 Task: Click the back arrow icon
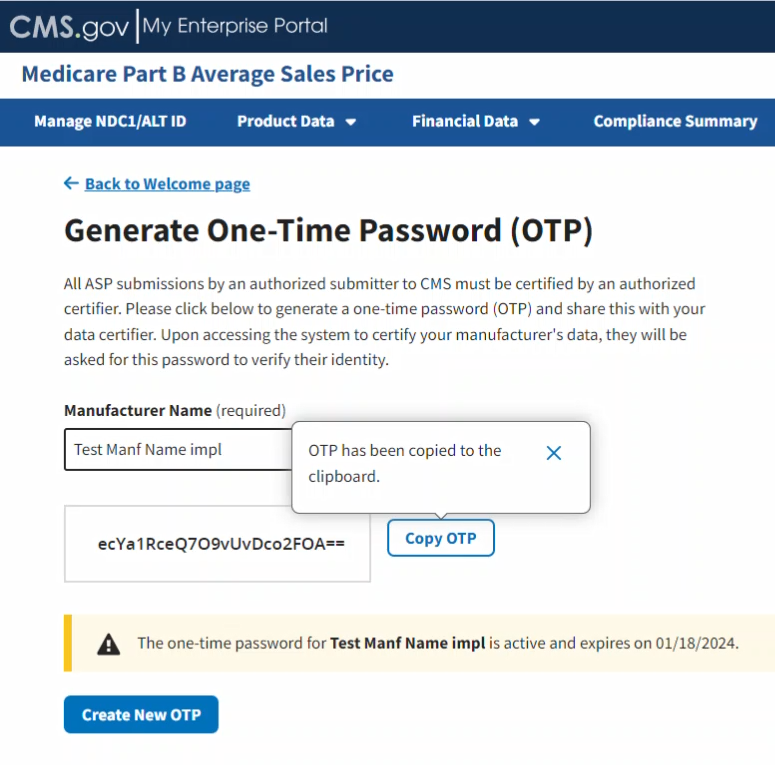point(71,183)
